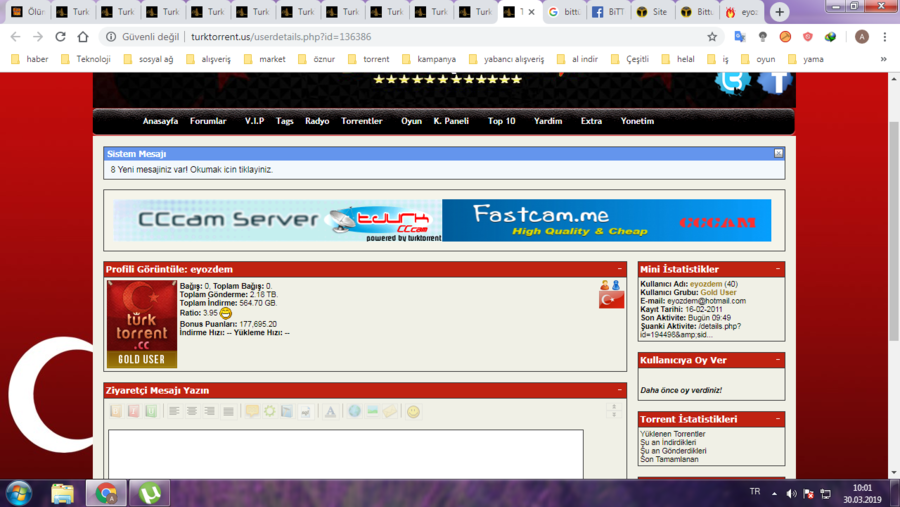900x507 pixels.
Task: Open the Facebook social icon
Action: pyautogui.click(x=775, y=82)
